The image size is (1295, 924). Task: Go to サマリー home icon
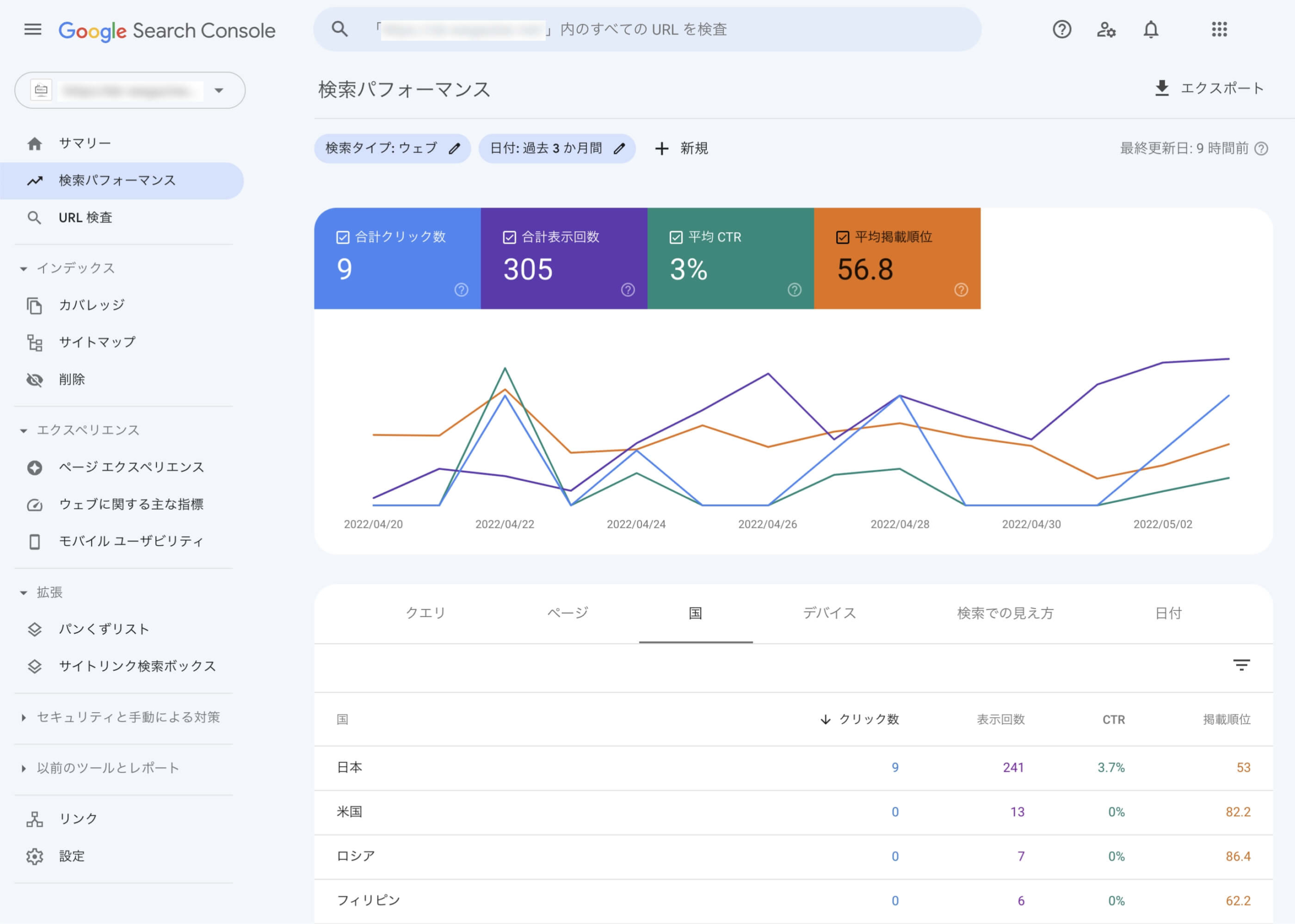point(35,144)
